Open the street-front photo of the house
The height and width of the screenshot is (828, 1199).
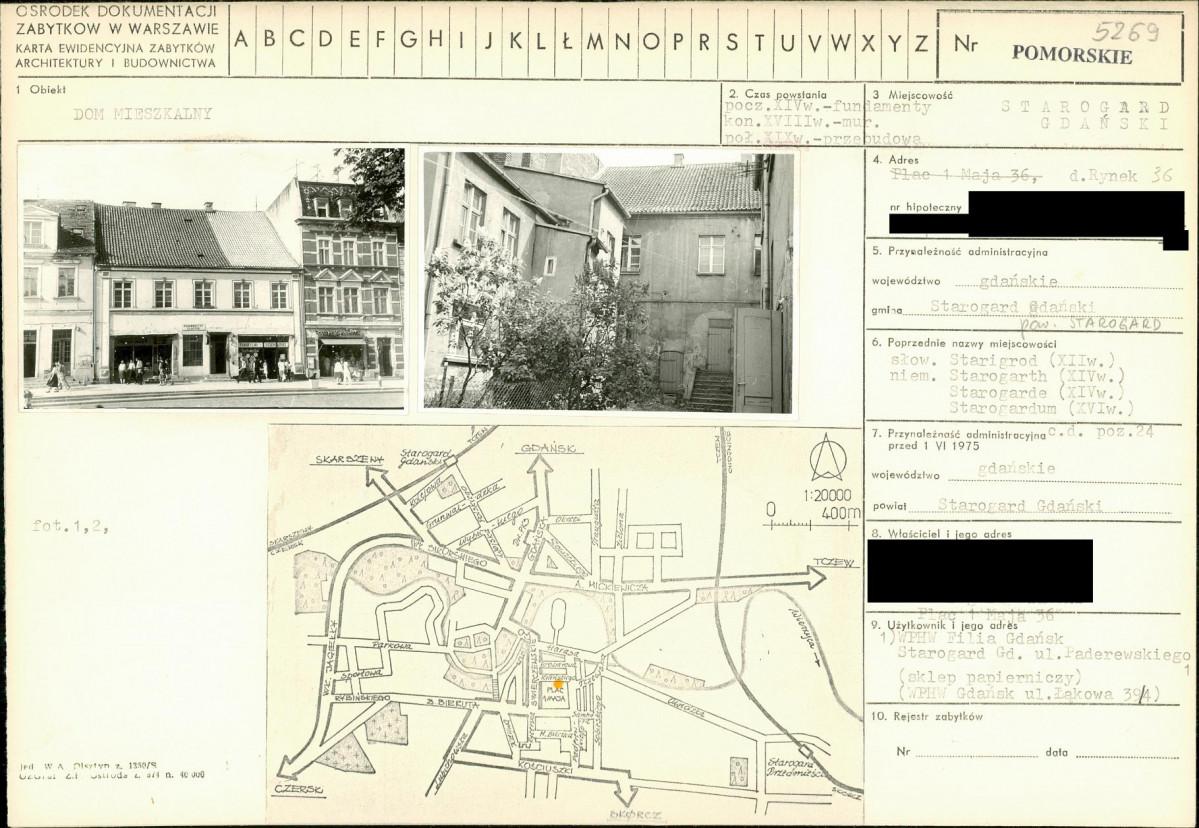pyautogui.click(x=213, y=279)
